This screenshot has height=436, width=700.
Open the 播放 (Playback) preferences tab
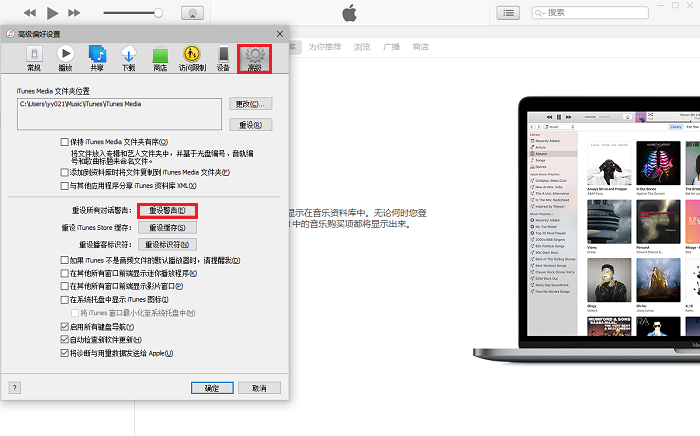point(65,58)
